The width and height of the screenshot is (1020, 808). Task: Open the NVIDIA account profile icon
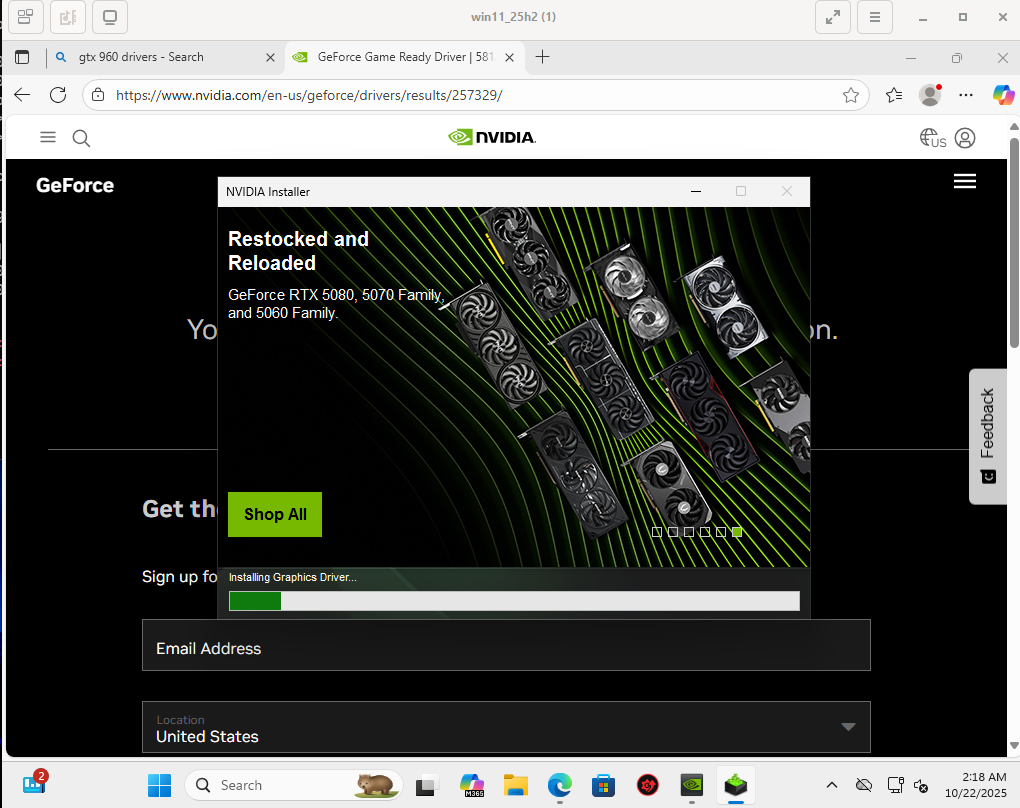point(965,138)
